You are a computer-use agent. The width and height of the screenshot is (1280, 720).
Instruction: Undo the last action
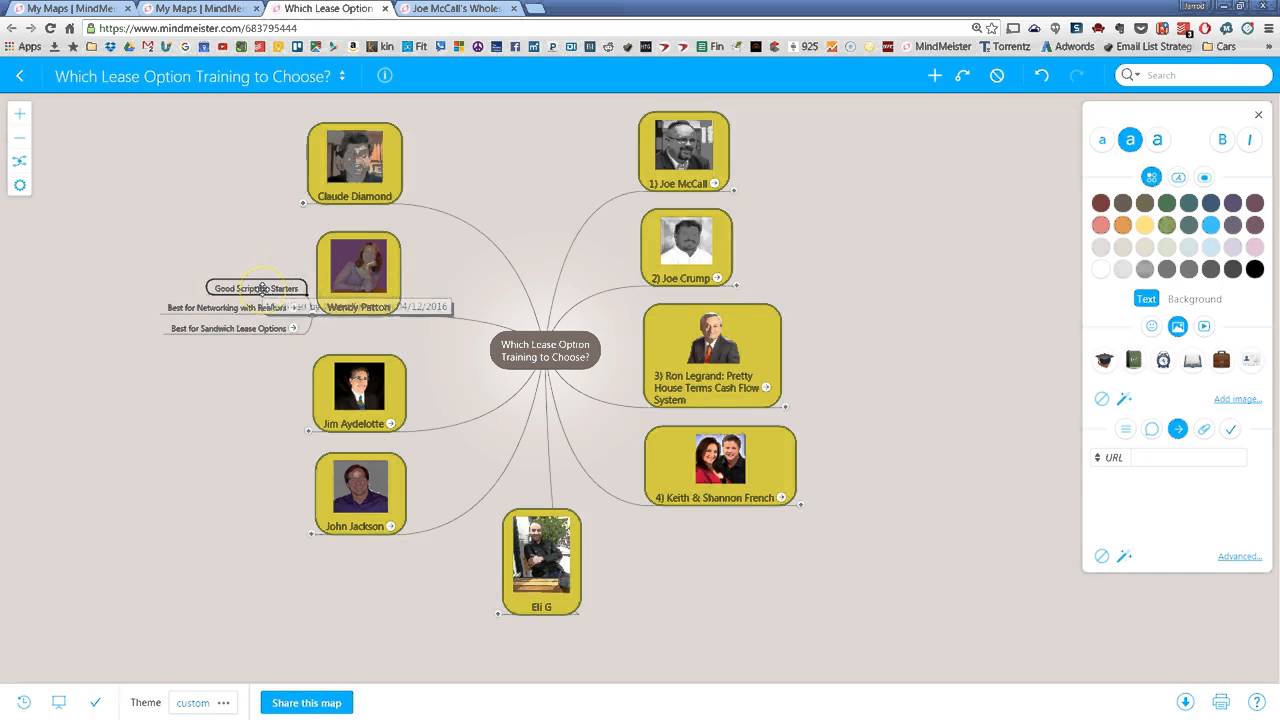(1042, 76)
